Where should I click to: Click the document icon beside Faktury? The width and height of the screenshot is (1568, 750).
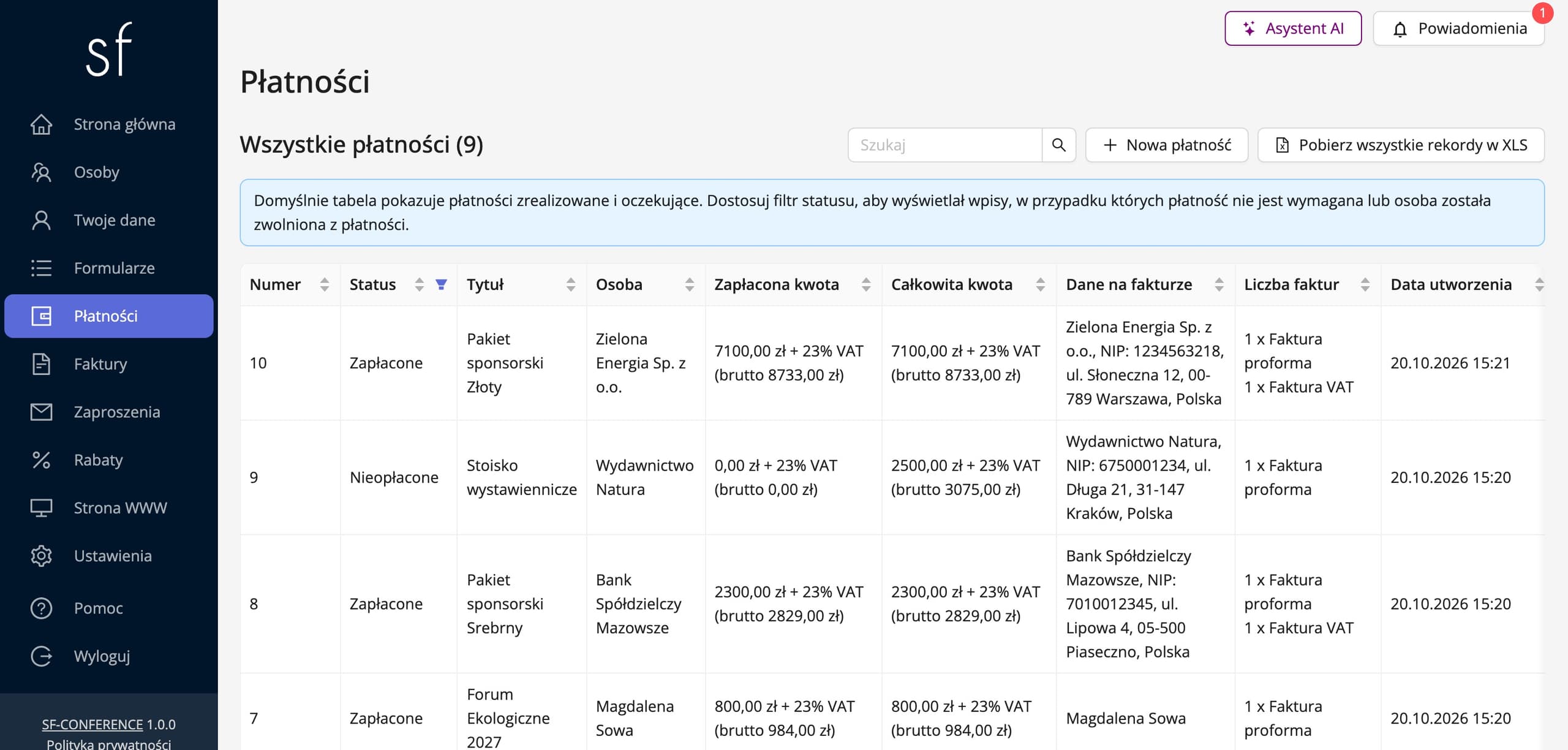[41, 364]
